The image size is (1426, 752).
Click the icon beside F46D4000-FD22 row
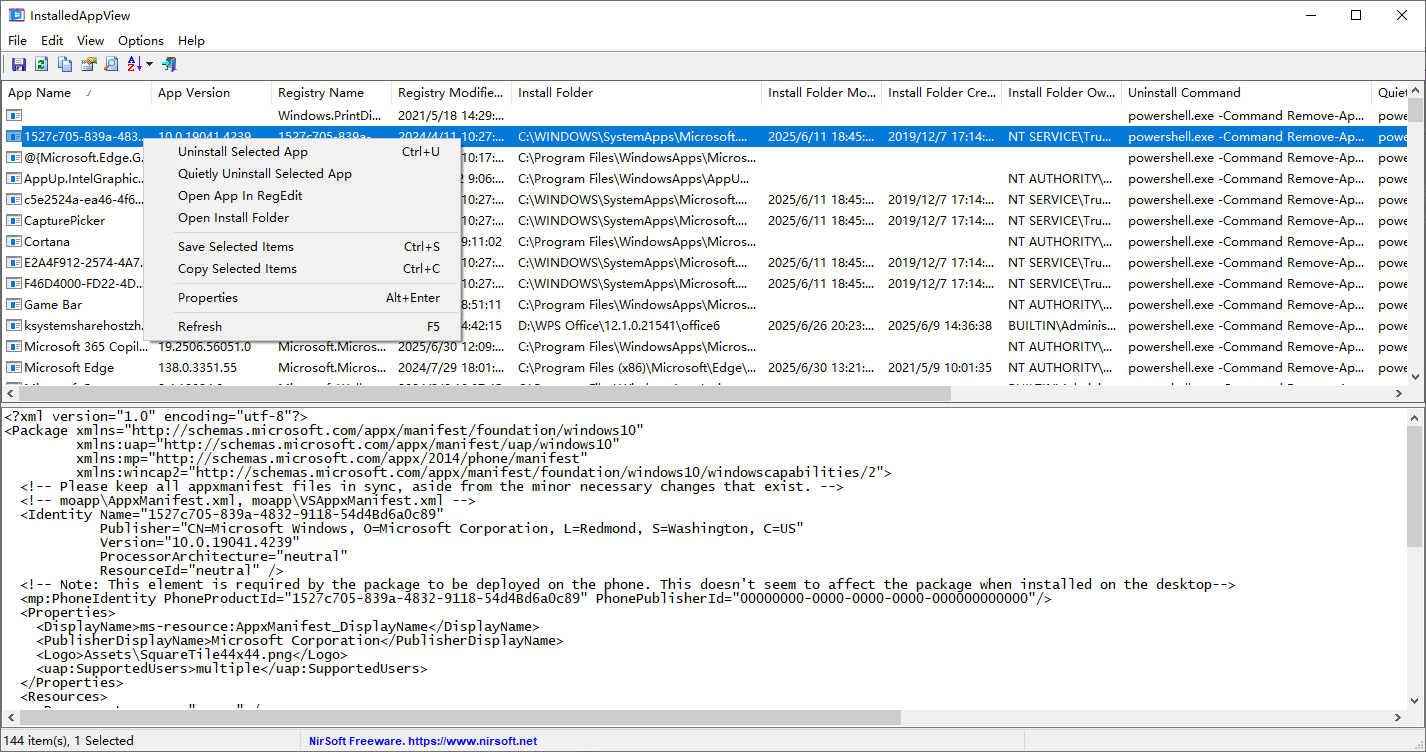coord(14,283)
